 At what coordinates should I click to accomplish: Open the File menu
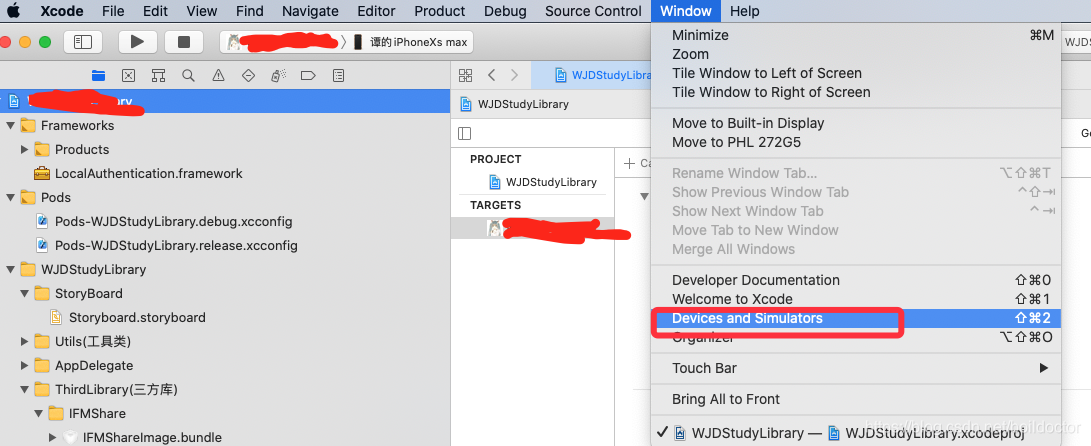click(x=113, y=11)
